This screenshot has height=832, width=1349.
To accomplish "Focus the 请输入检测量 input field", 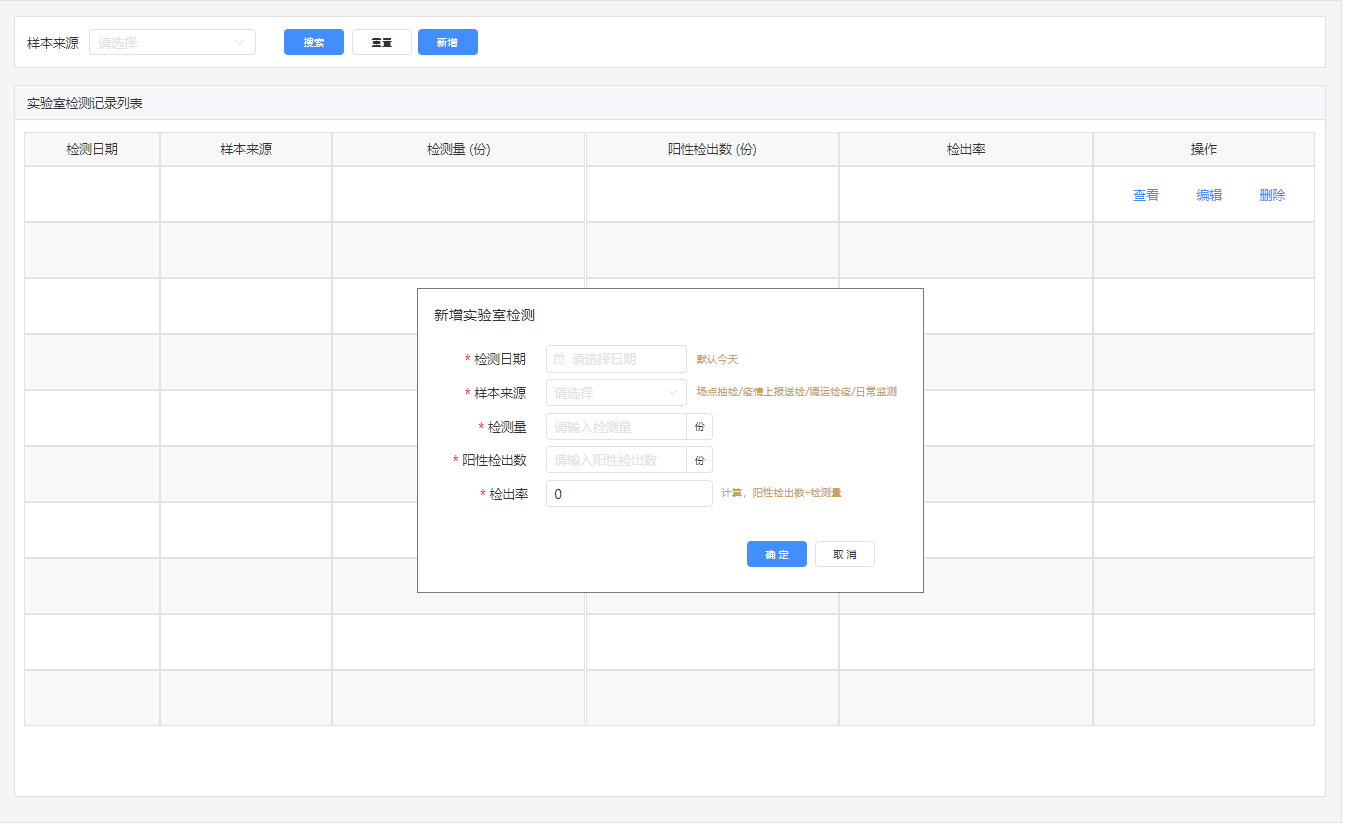I will coord(616,427).
